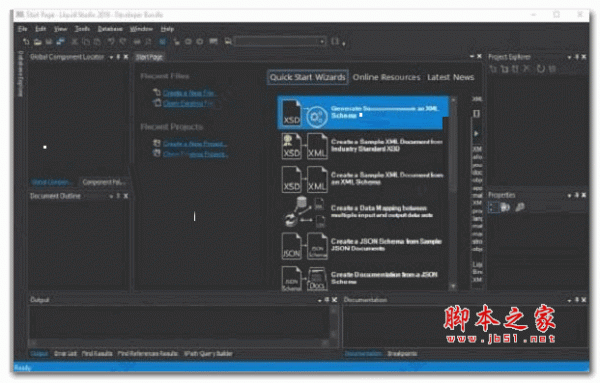
Task: Select Create a Data Mapping wizard entry
Action: tap(362, 212)
